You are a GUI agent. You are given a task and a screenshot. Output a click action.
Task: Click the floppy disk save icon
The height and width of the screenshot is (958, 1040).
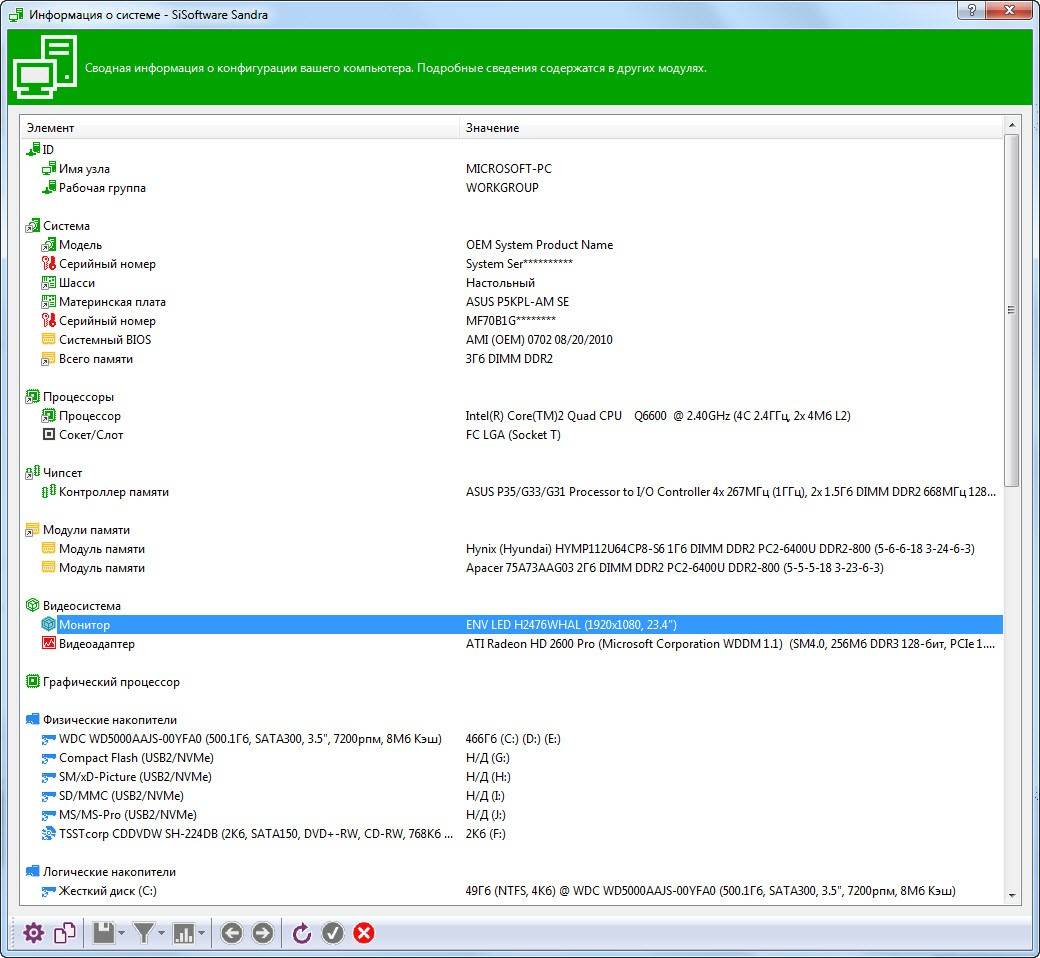pos(102,933)
